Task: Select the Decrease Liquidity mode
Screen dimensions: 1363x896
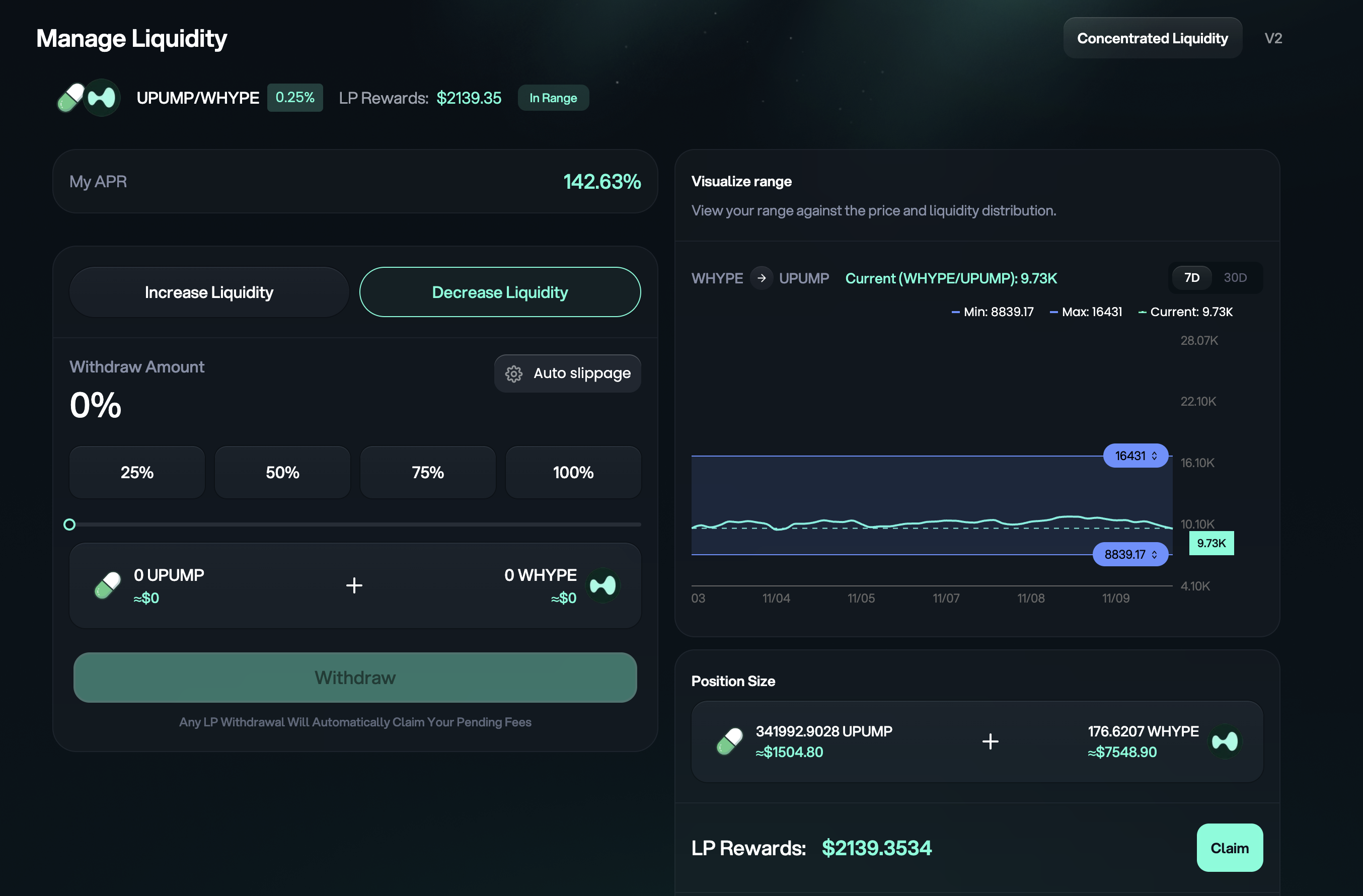Action: click(x=499, y=292)
